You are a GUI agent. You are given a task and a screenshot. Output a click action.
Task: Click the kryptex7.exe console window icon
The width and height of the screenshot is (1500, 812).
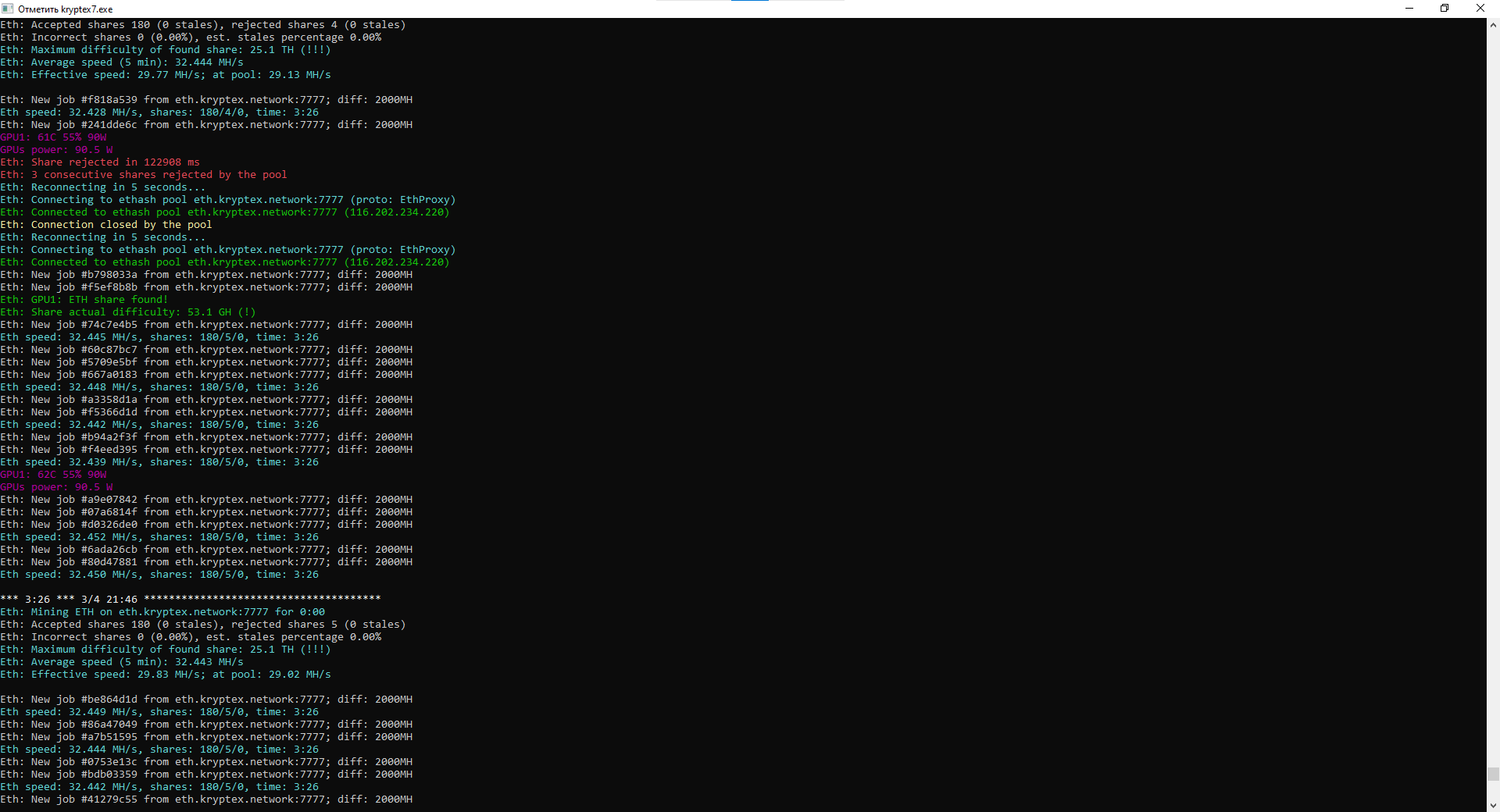click(8, 9)
